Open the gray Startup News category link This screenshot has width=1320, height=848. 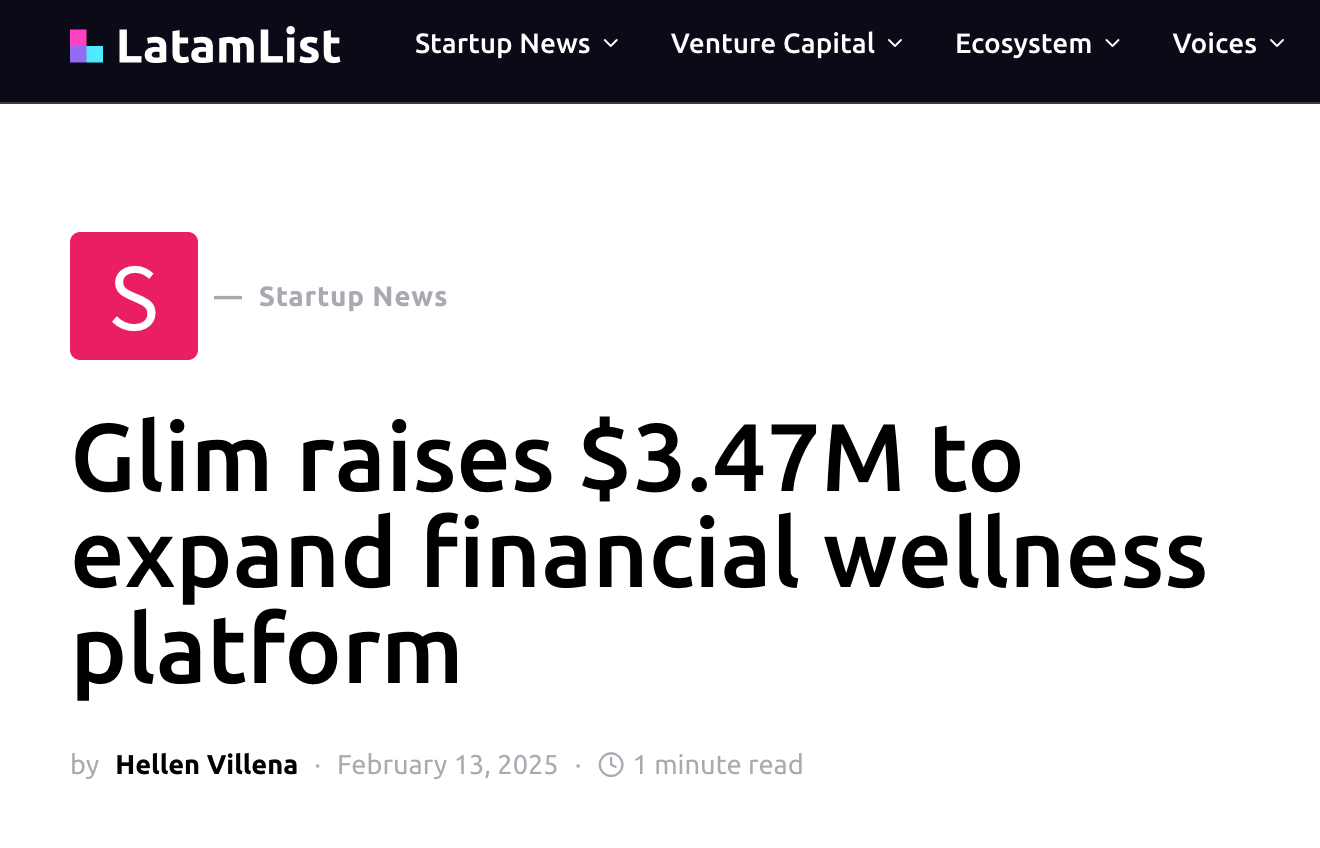[x=352, y=297]
